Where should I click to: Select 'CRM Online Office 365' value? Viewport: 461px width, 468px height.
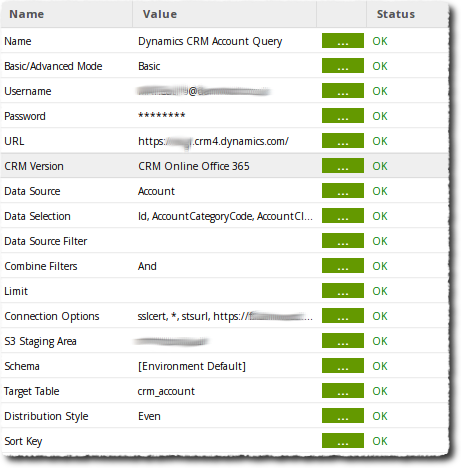click(194, 166)
